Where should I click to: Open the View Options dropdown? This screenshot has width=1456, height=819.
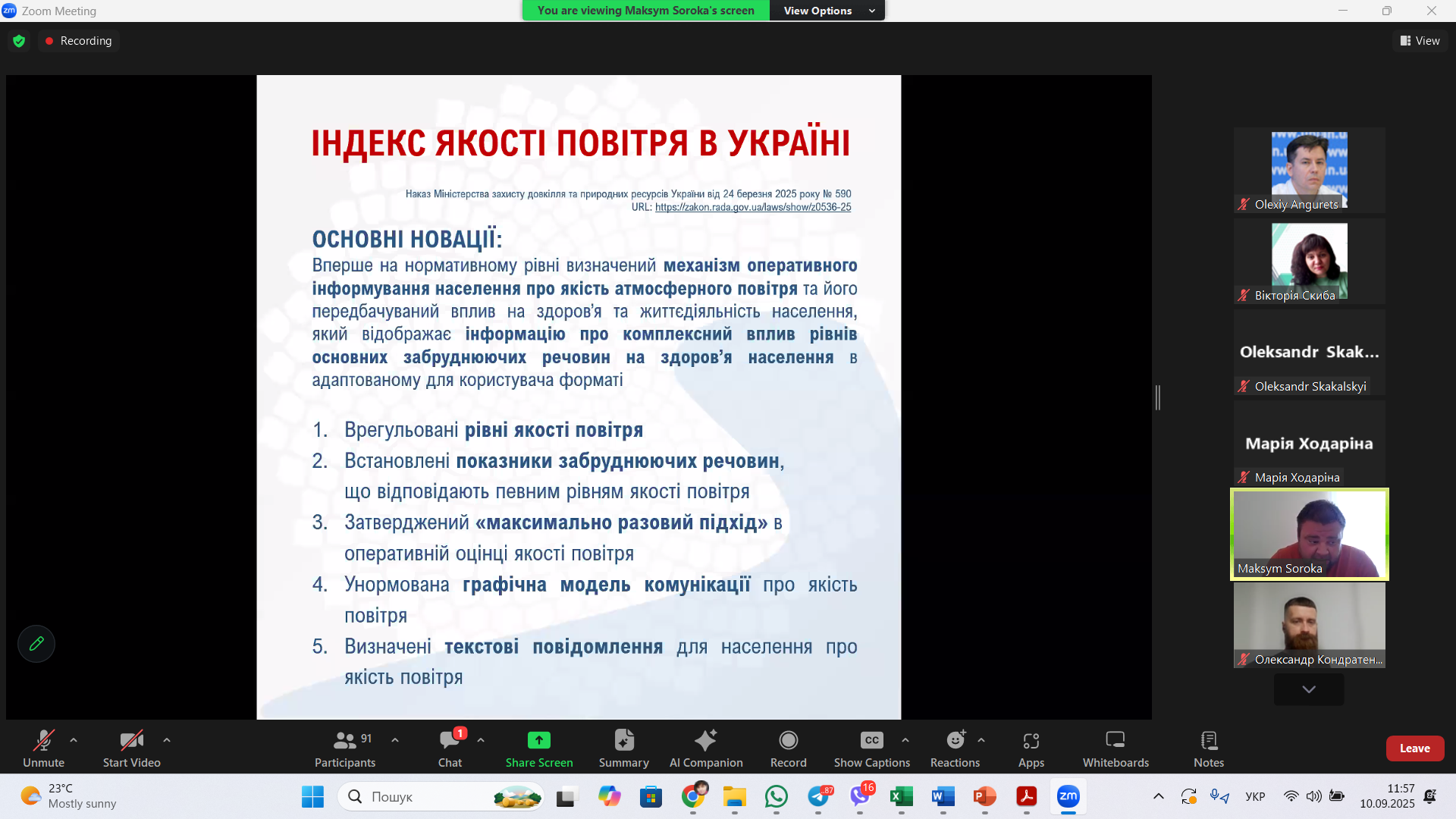pos(827,10)
